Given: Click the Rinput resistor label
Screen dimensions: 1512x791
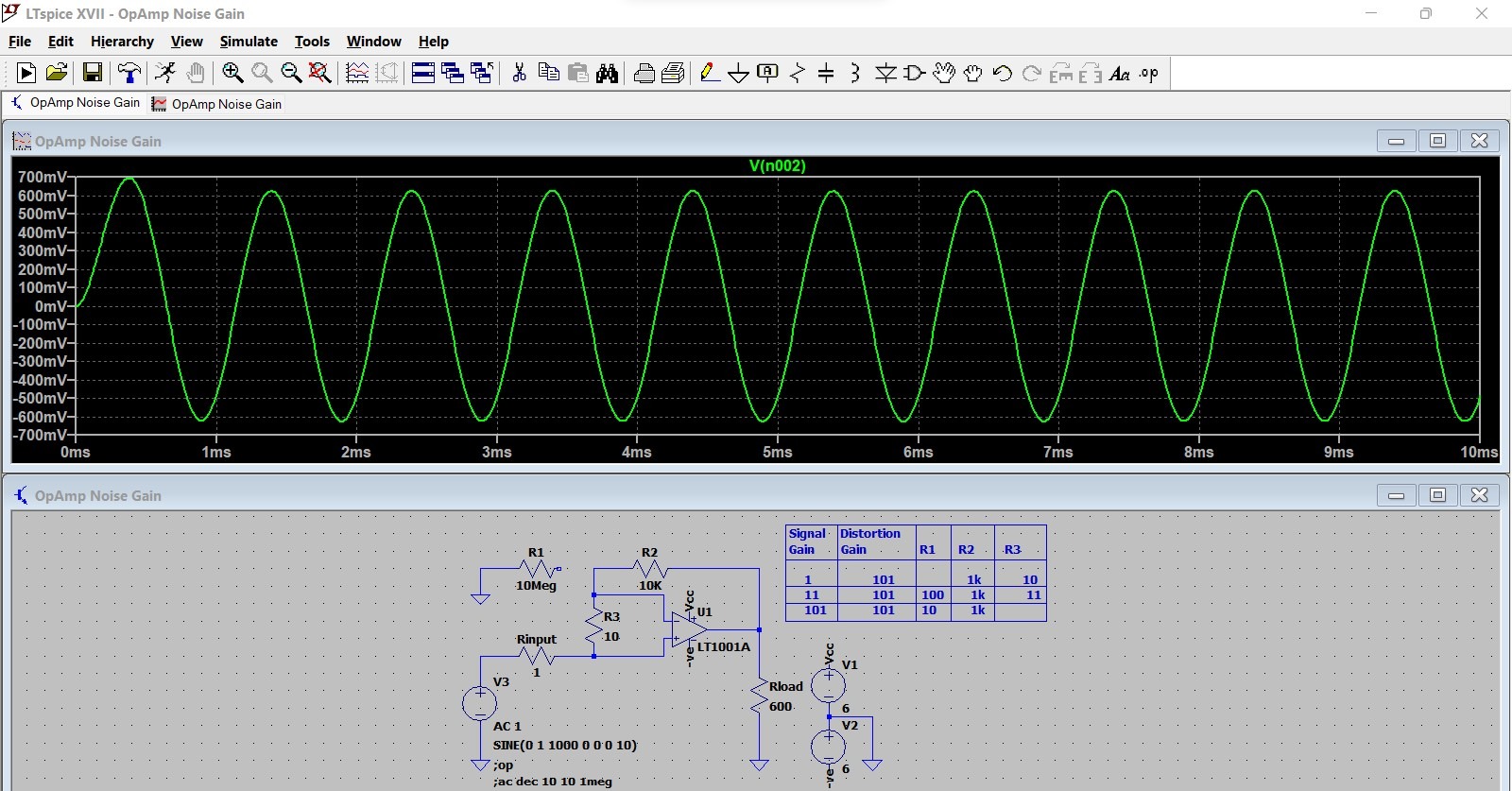Looking at the screenshot, I should tap(536, 640).
